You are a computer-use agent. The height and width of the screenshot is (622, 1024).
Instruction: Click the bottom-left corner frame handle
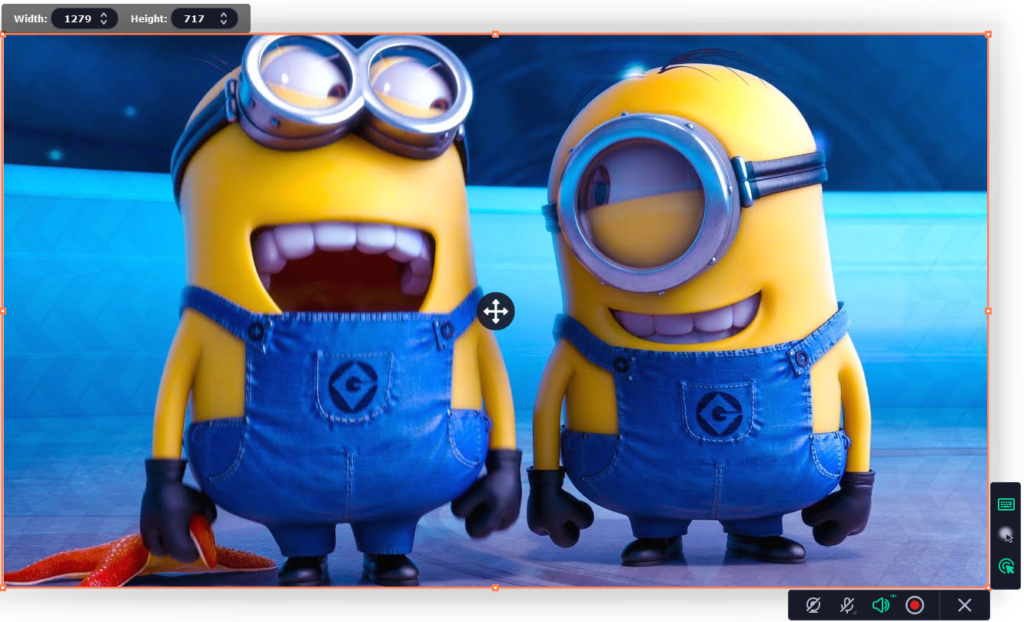[x=3, y=588]
